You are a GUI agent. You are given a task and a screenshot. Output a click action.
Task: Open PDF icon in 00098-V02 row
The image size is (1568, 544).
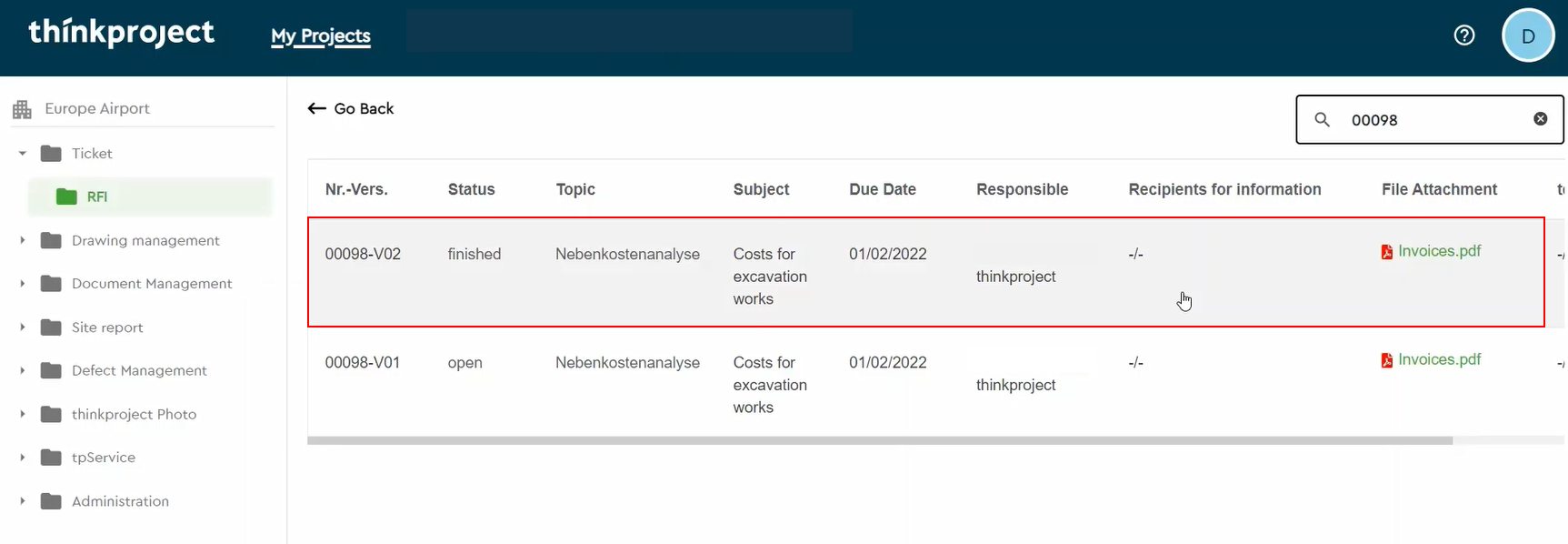click(x=1386, y=252)
